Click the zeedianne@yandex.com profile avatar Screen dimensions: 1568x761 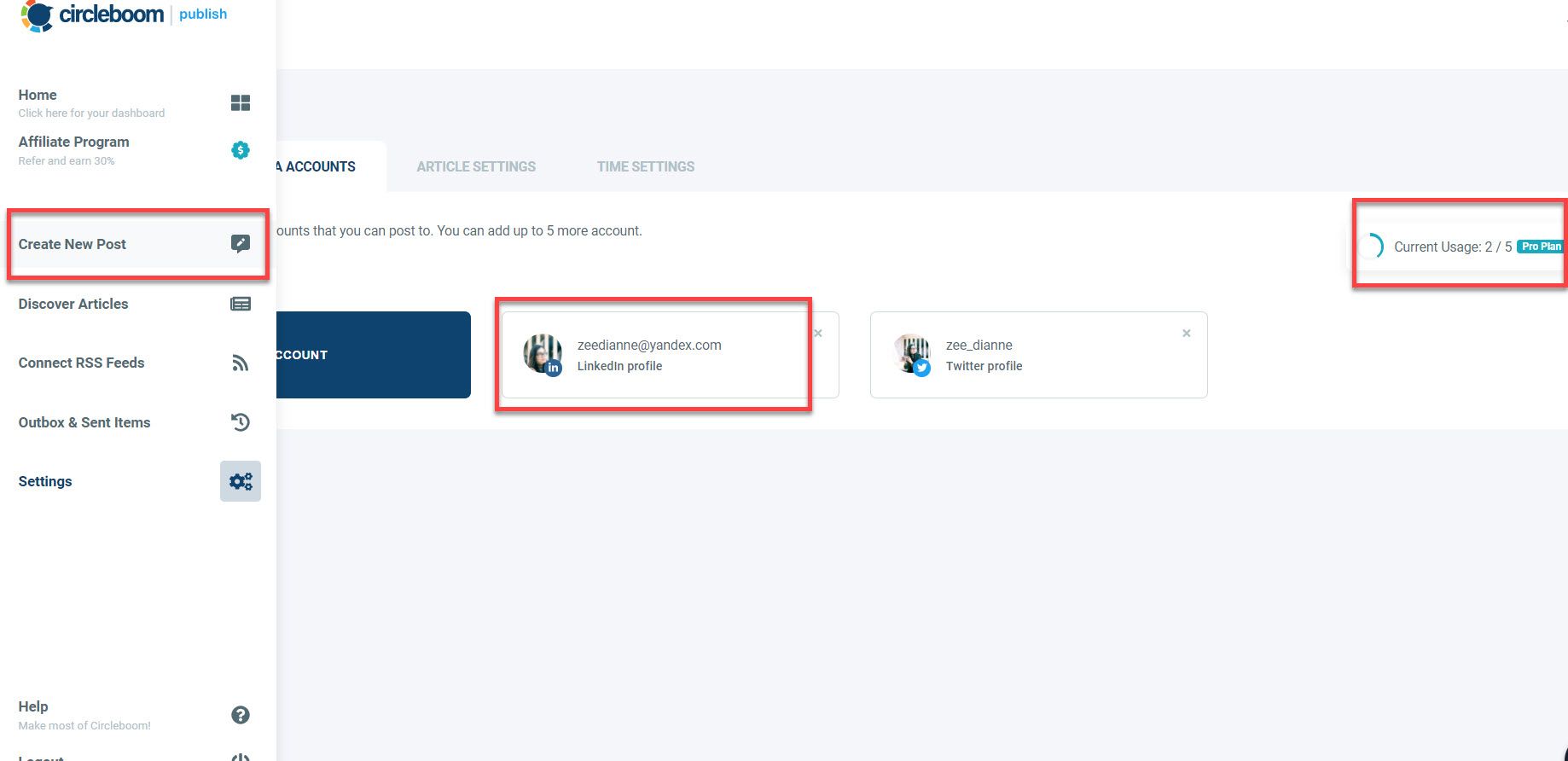543,354
